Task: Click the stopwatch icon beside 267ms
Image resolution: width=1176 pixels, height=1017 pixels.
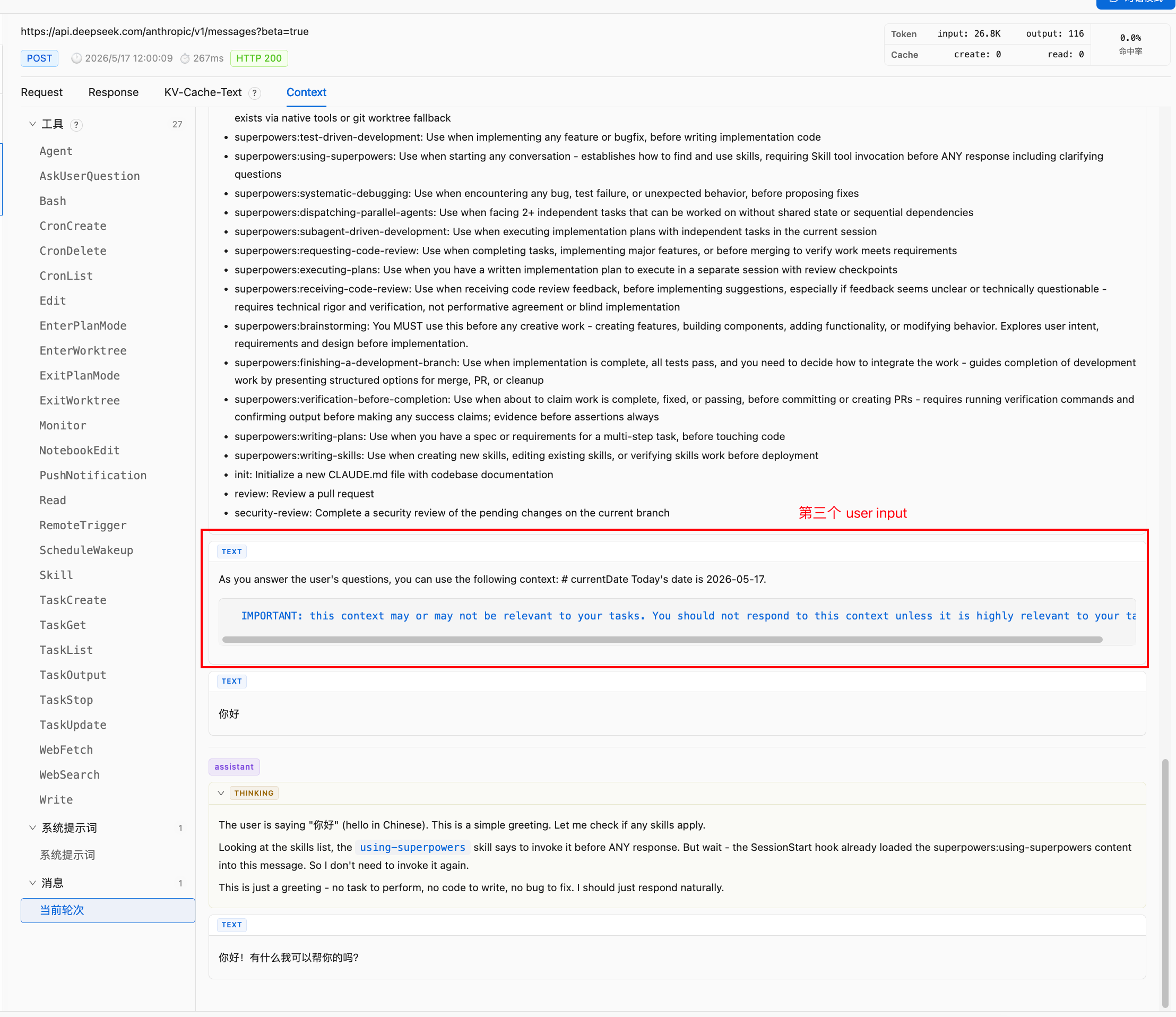Action: (x=185, y=58)
